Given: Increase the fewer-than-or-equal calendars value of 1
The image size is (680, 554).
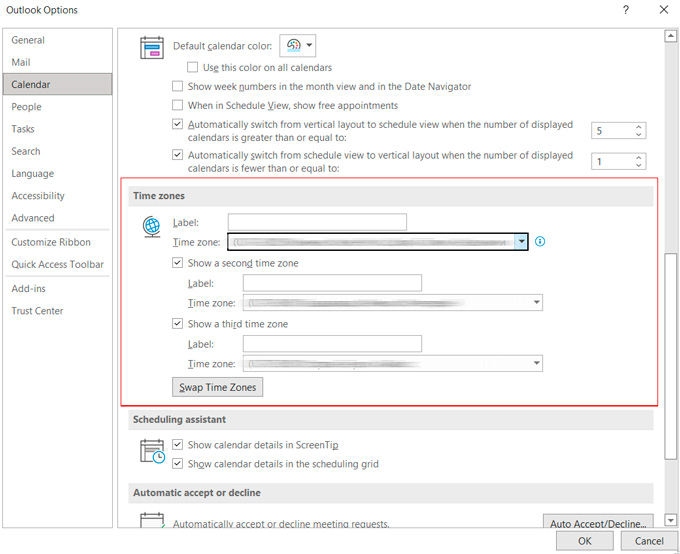Looking at the screenshot, I should click(638, 158).
